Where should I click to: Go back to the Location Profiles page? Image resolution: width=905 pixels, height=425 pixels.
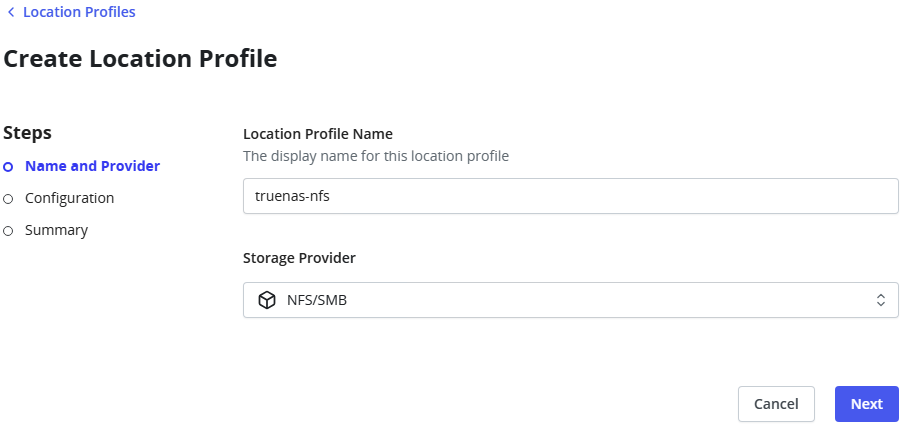[x=79, y=12]
